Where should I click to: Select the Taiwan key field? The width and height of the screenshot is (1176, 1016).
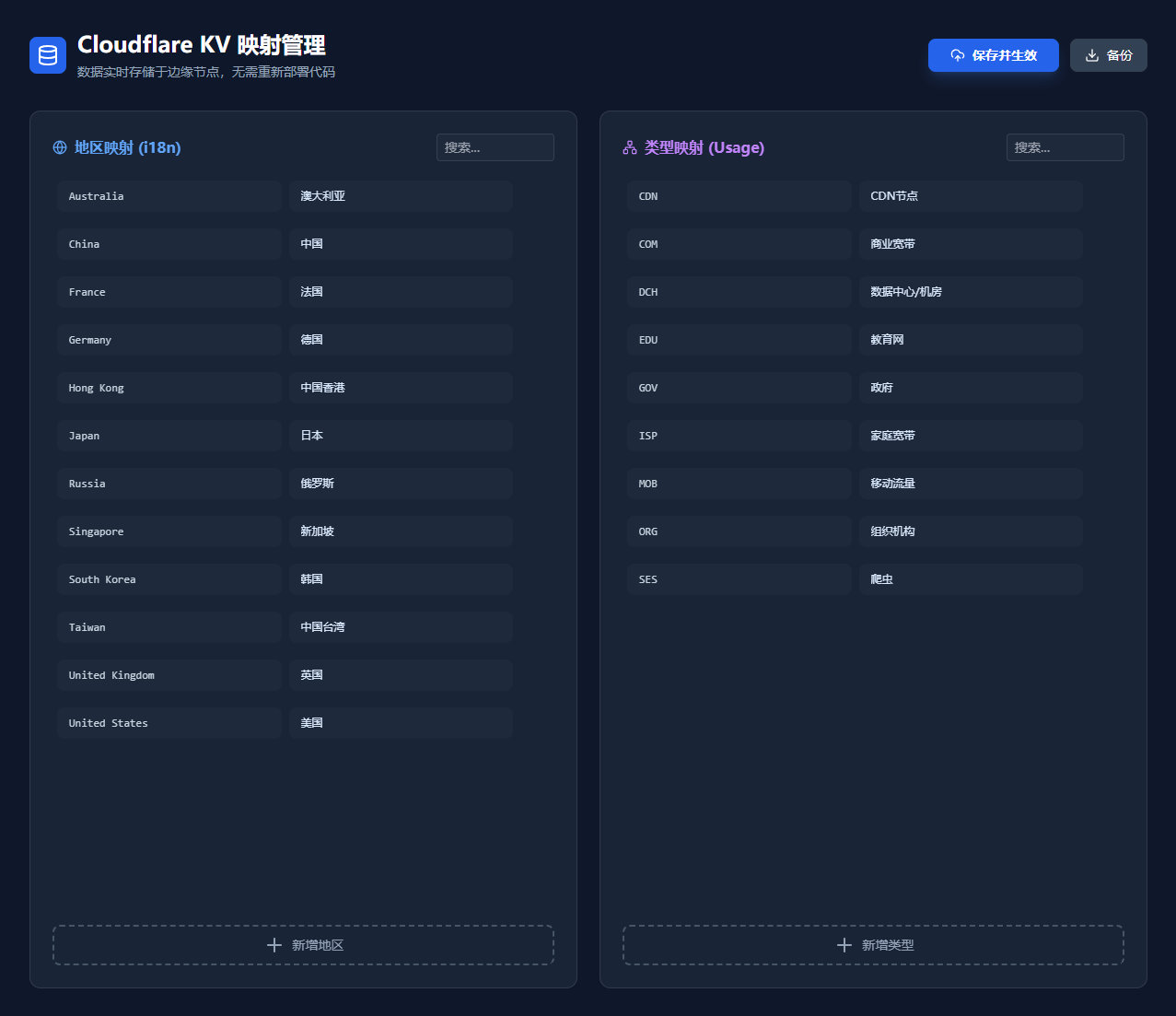point(169,627)
